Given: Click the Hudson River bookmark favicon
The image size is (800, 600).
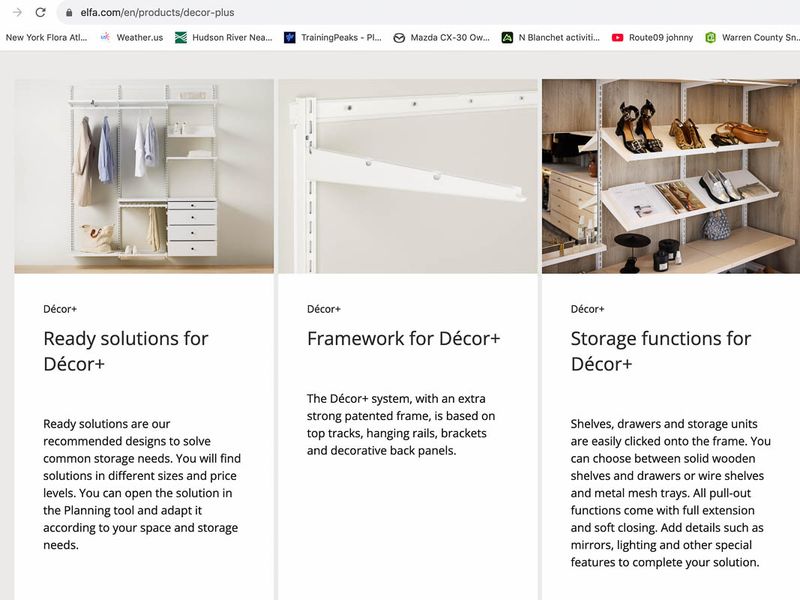Looking at the screenshot, I should 181,37.
